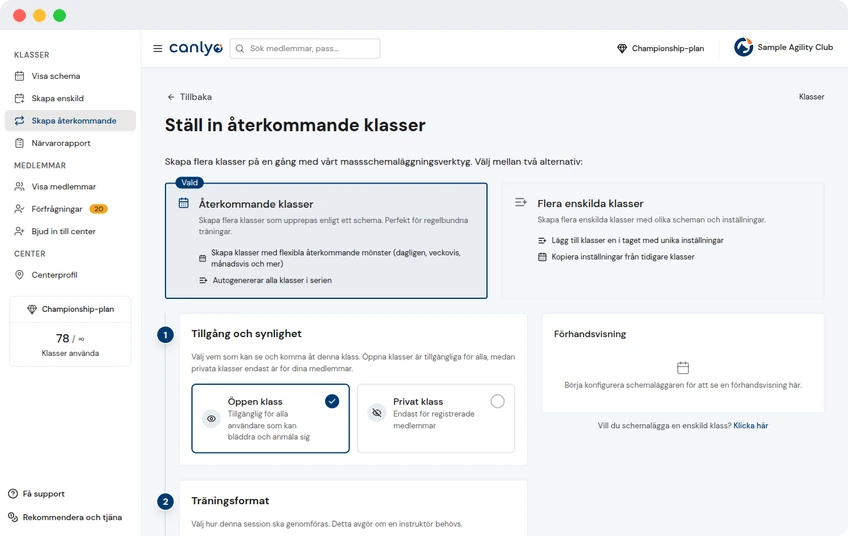848x536 pixels.
Task: Click the calendar icon in the Återkommande klasser card
Action: click(184, 203)
